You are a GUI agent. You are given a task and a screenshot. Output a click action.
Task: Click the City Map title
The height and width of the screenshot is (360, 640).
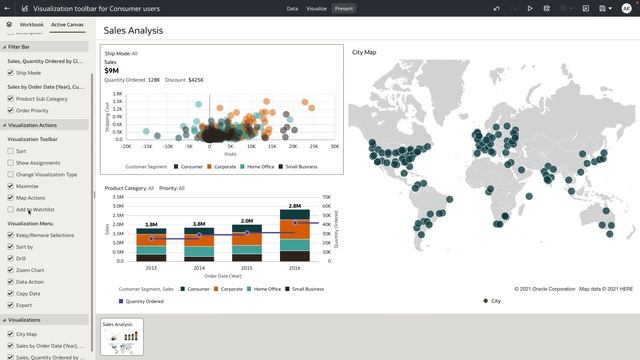click(364, 52)
